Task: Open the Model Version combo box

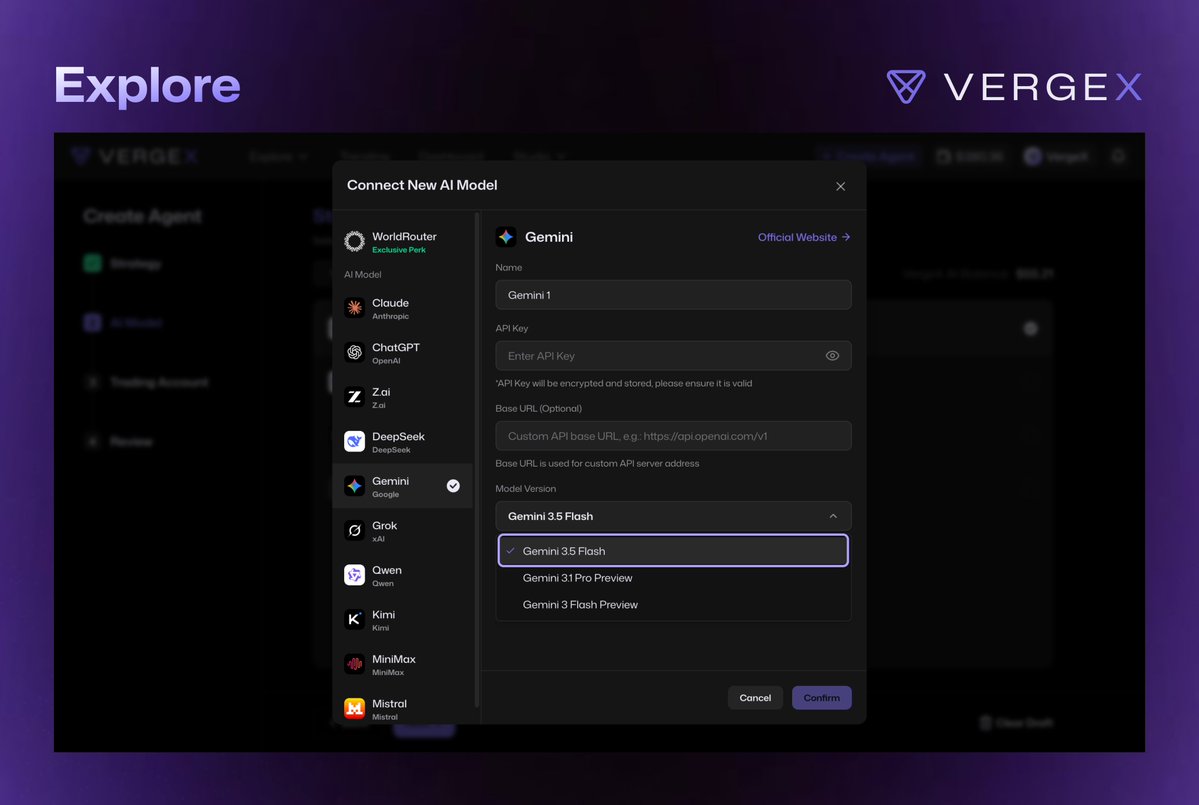Action: click(673, 516)
